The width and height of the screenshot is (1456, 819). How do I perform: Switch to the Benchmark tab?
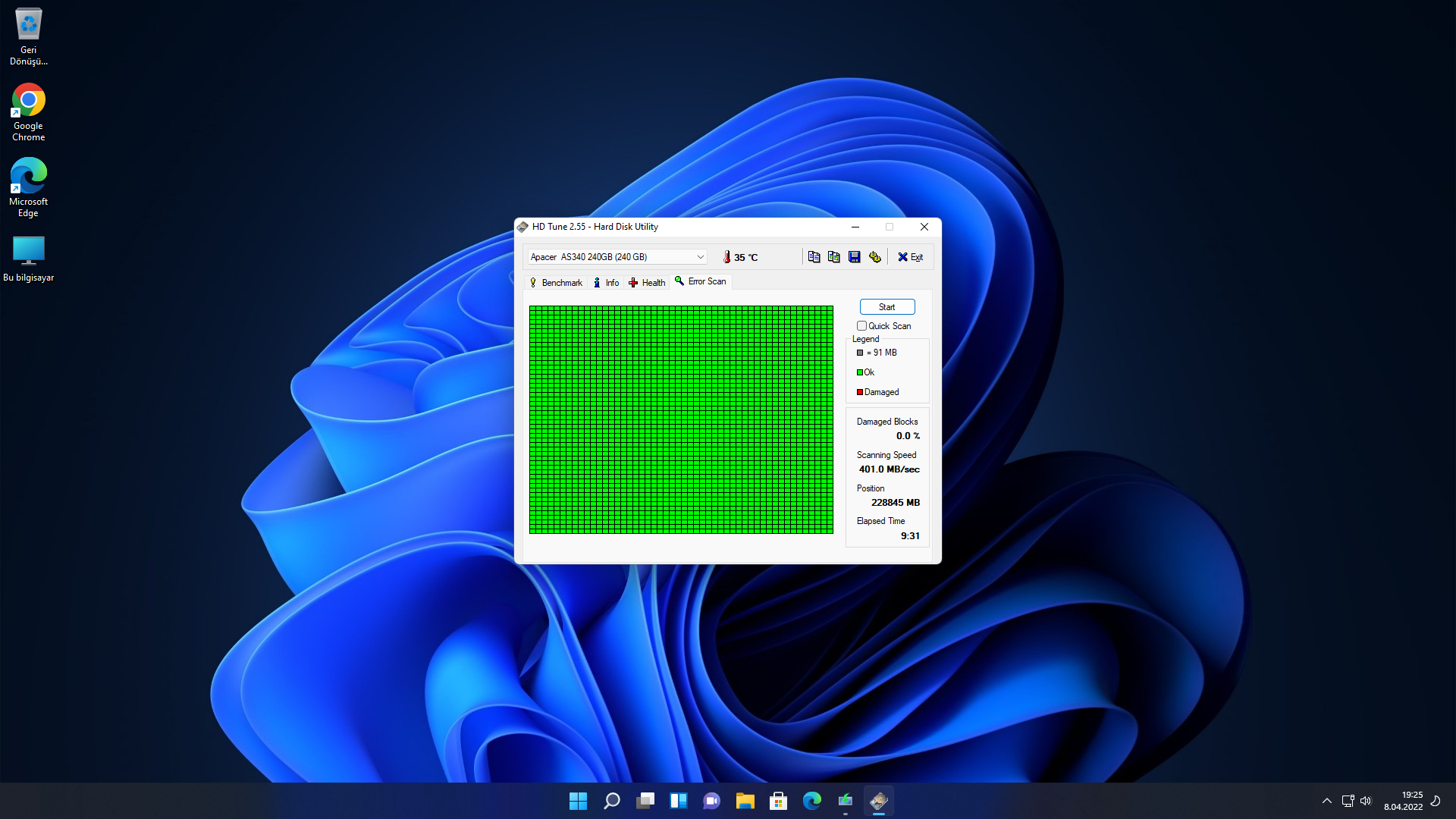(556, 283)
